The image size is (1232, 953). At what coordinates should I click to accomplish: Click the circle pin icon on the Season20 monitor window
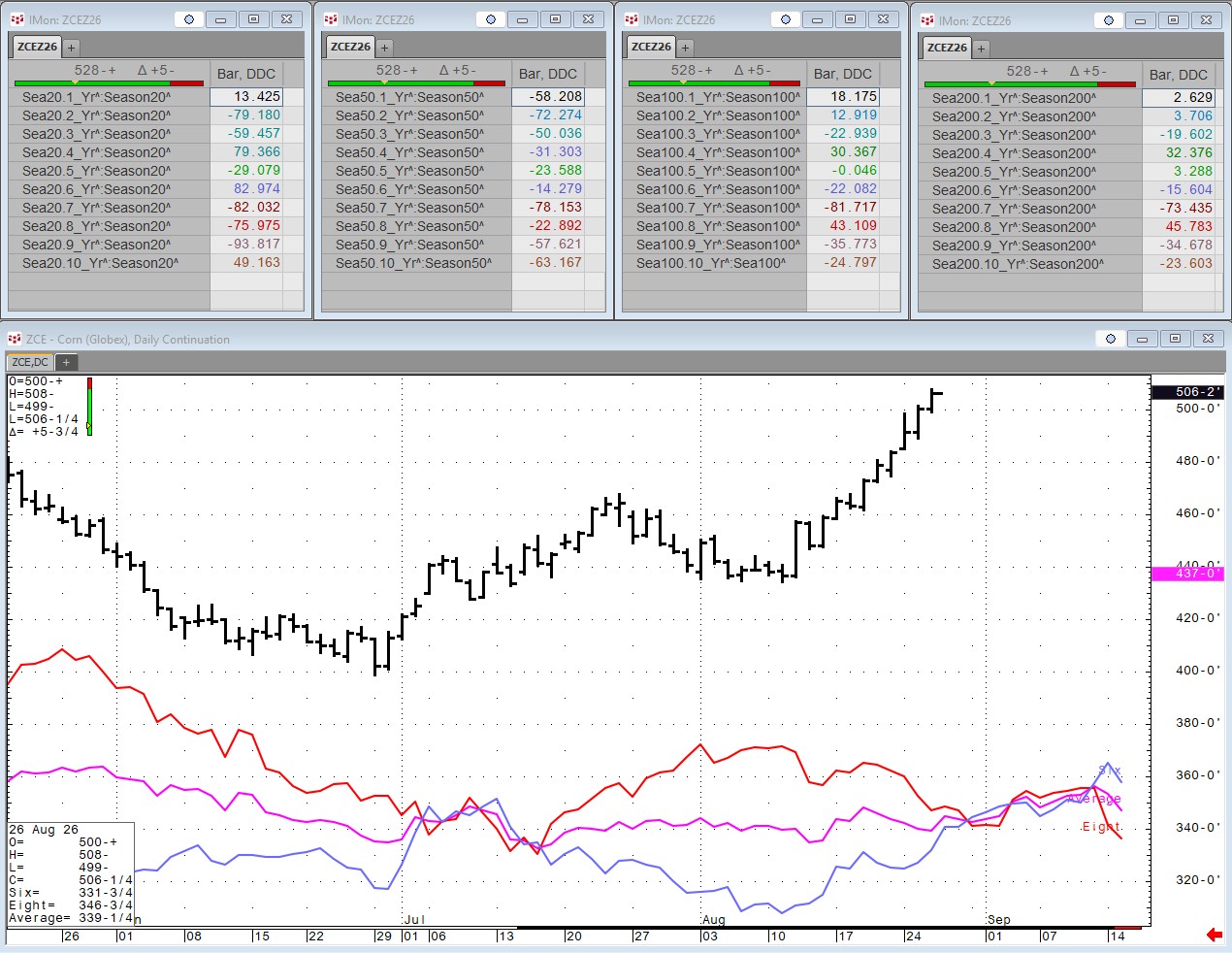[189, 19]
